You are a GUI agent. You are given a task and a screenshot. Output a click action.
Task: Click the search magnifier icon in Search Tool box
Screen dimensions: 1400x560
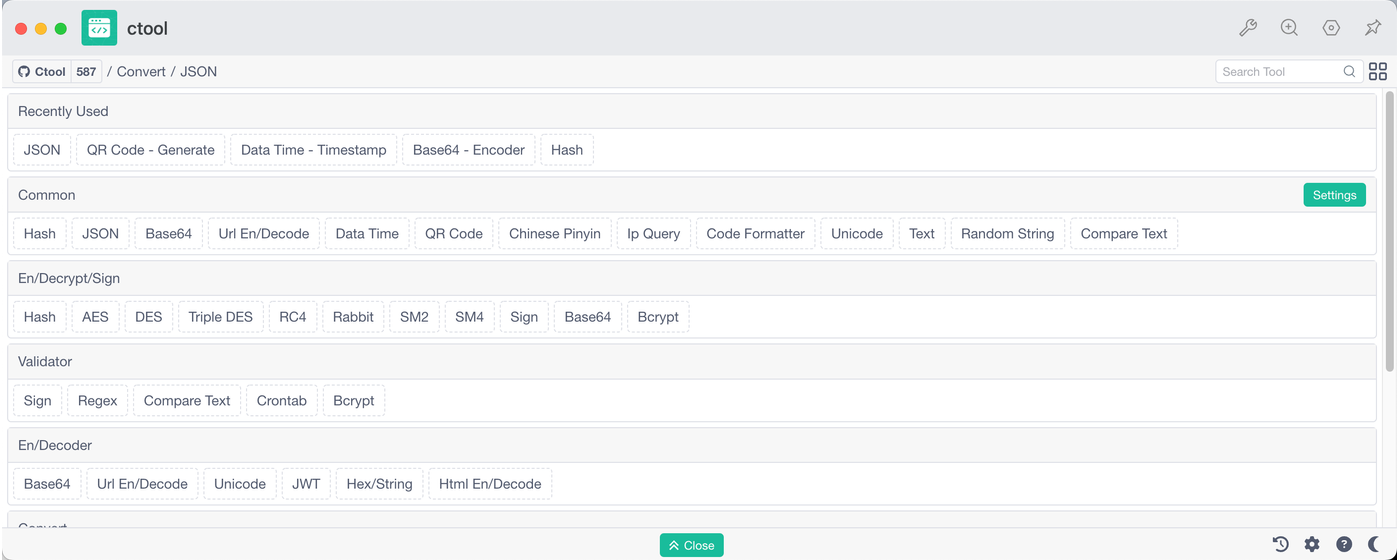pos(1349,71)
